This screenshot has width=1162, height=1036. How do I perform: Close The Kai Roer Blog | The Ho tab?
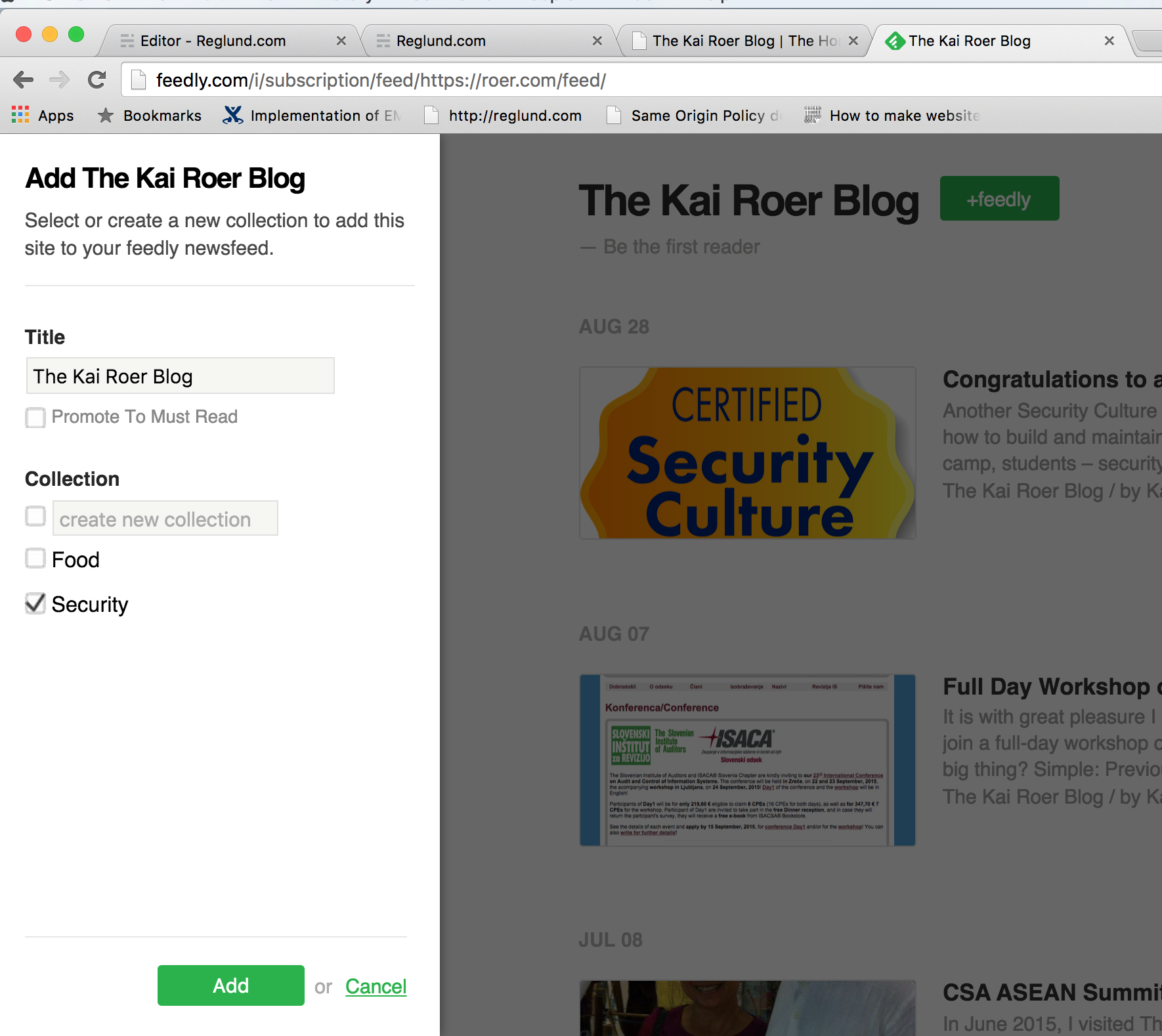pyautogui.click(x=853, y=41)
